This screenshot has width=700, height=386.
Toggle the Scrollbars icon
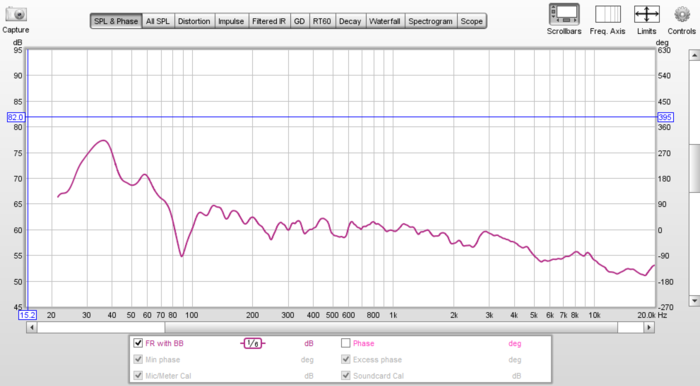pyautogui.click(x=564, y=15)
